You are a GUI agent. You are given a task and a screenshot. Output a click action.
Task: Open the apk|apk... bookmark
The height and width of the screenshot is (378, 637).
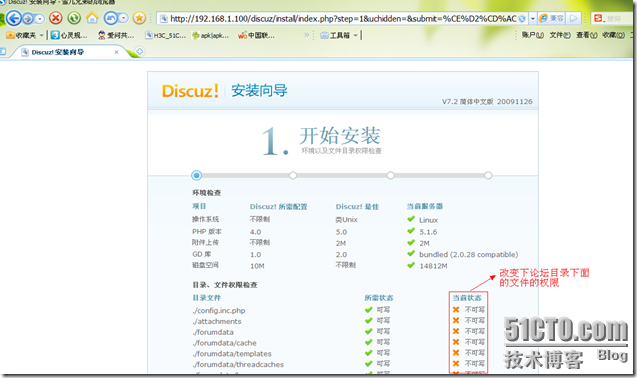(210, 35)
